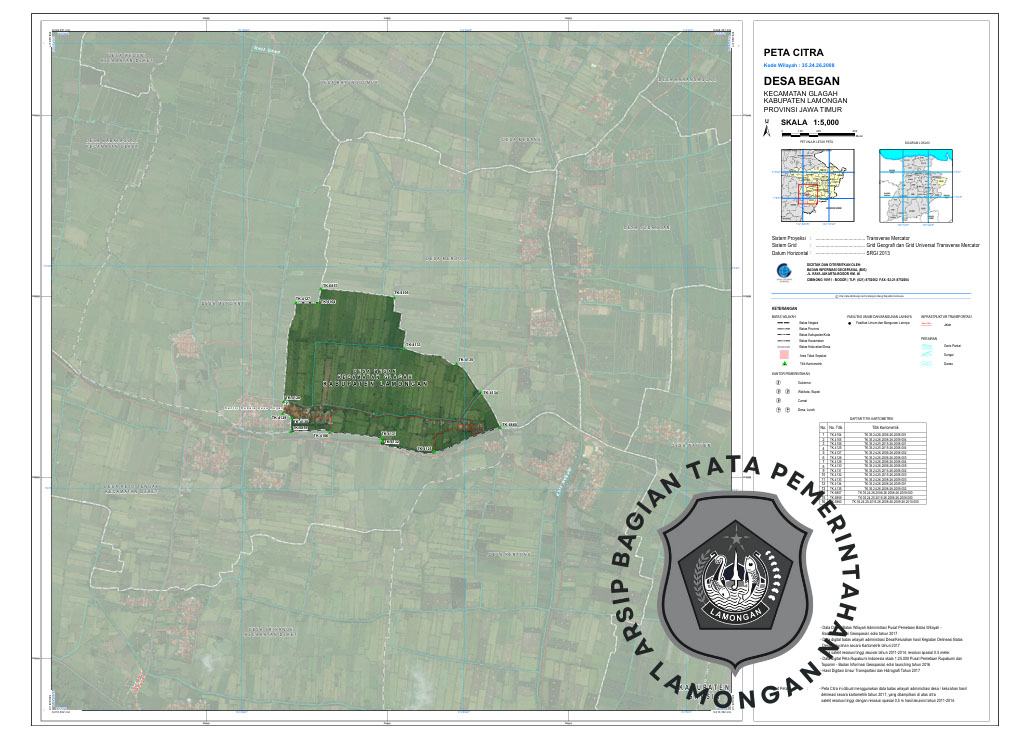1036x735 pixels.
Task: Click the red rectangle inside the left inset map
Action: (810, 195)
